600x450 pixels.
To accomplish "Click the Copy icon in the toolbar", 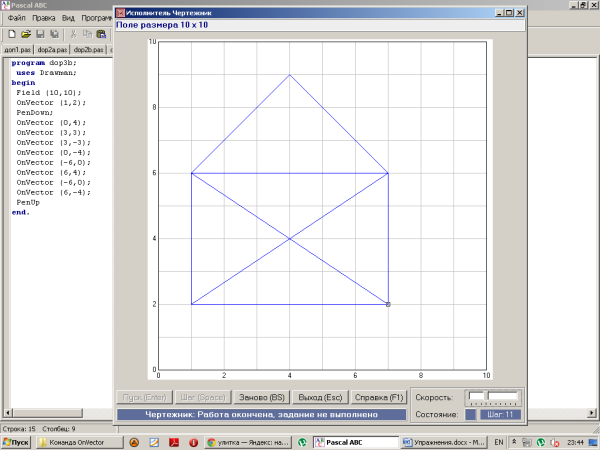I will (x=88, y=33).
